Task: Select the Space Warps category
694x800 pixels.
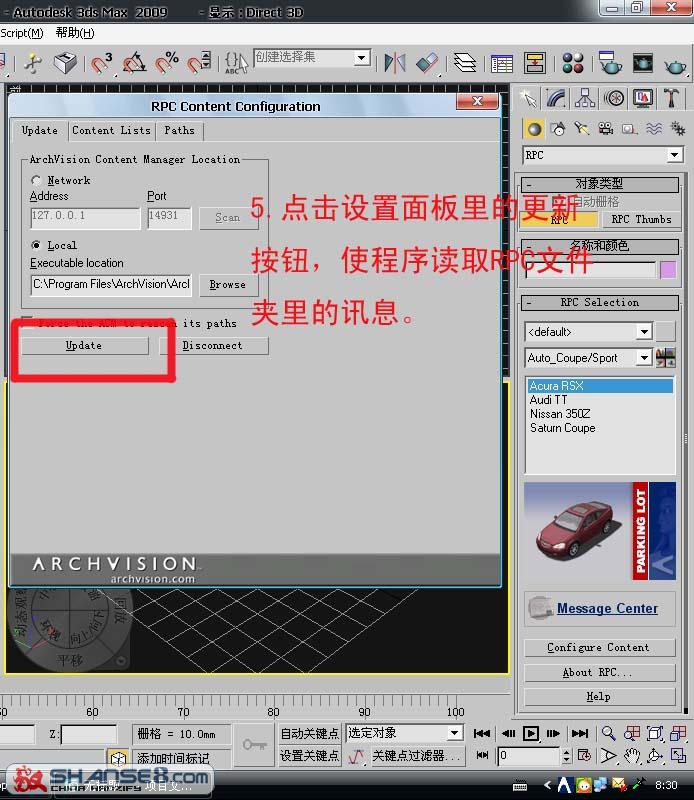Action: click(654, 129)
